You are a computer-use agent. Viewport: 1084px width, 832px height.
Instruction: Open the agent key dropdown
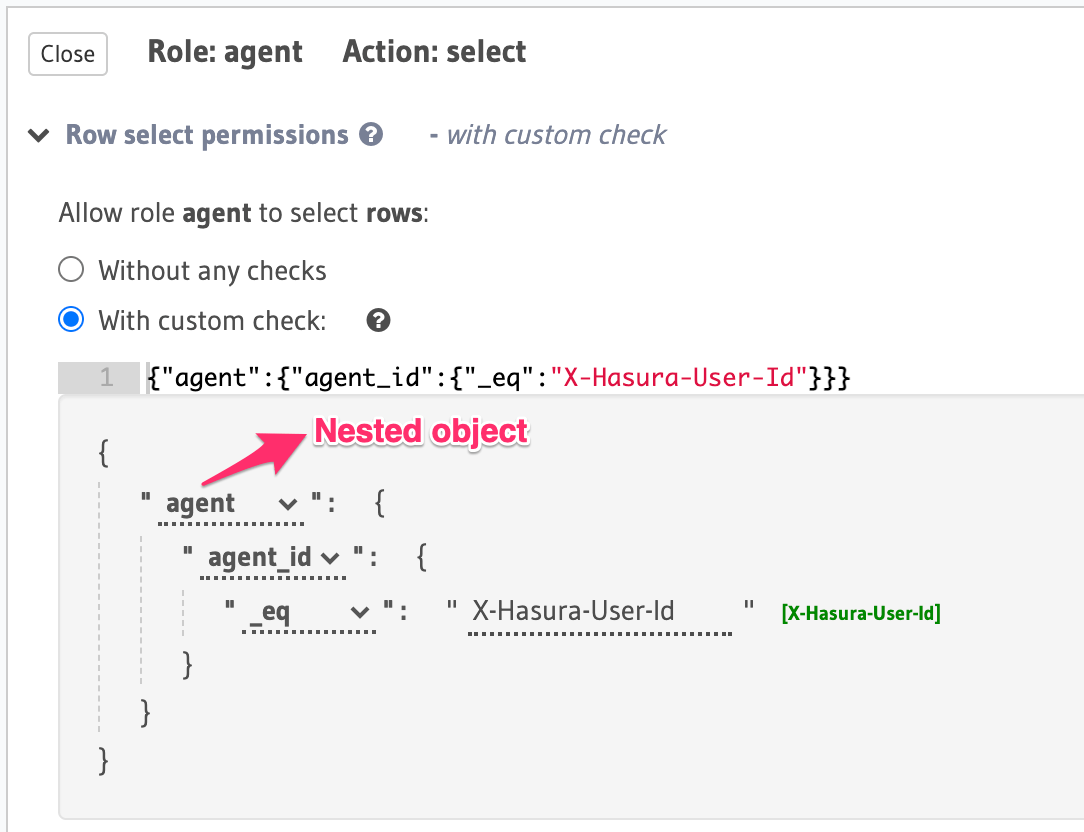[x=232, y=504]
